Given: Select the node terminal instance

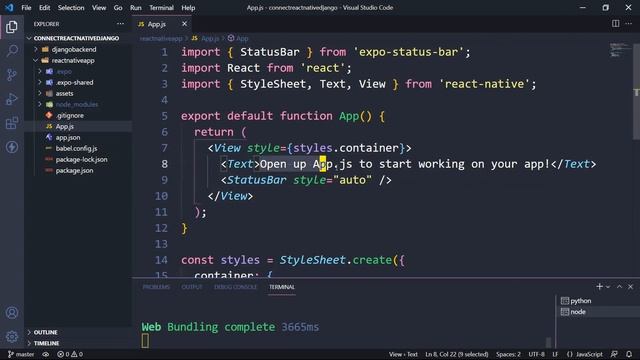Looking at the screenshot, I should coord(598,312).
